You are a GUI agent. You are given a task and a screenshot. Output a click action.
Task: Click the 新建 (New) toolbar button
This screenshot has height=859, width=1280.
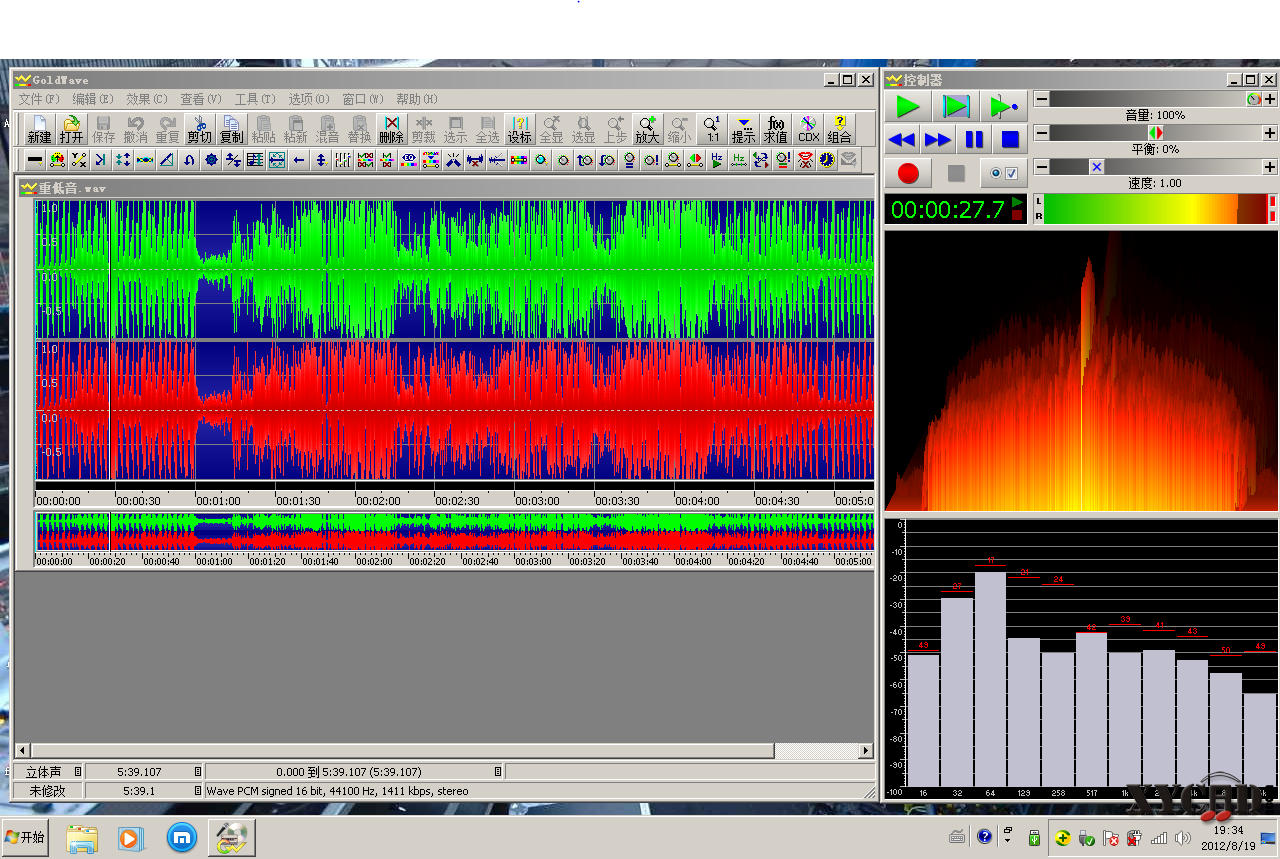tap(39, 130)
